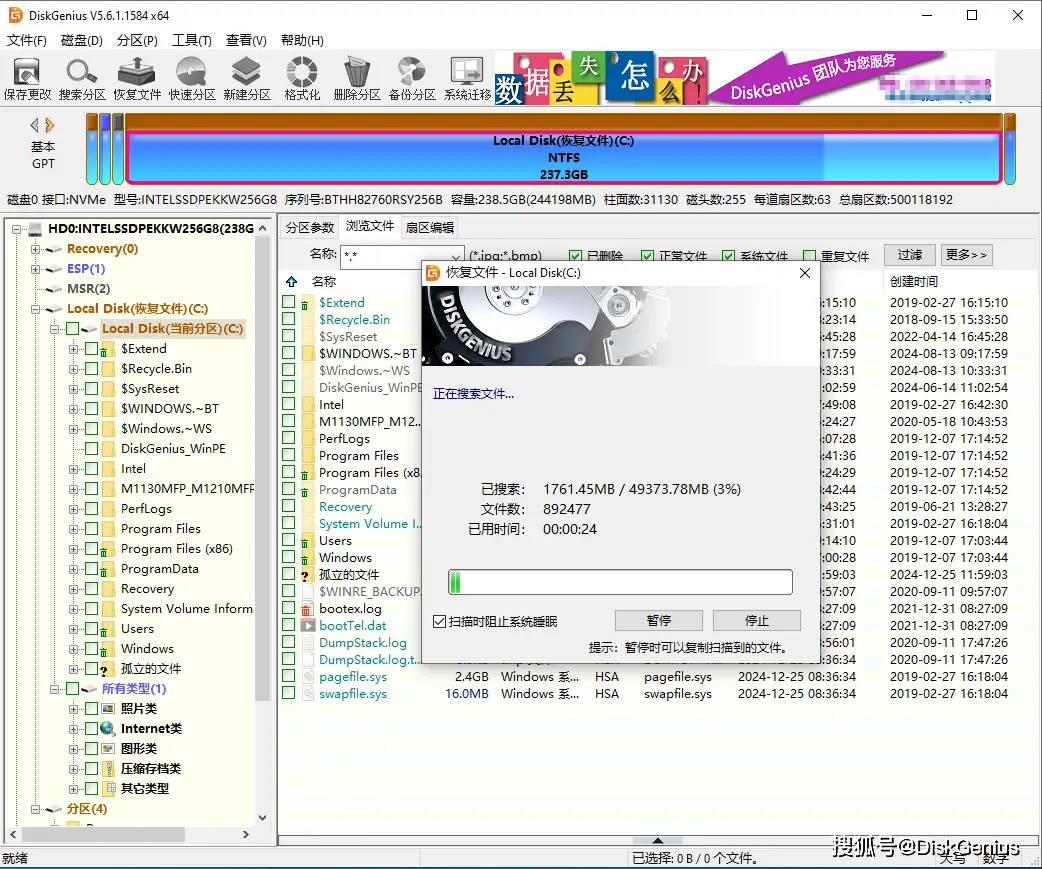Viewport: 1042px width, 869px height.
Task: Click the 过滤 button
Action: [x=910, y=254]
